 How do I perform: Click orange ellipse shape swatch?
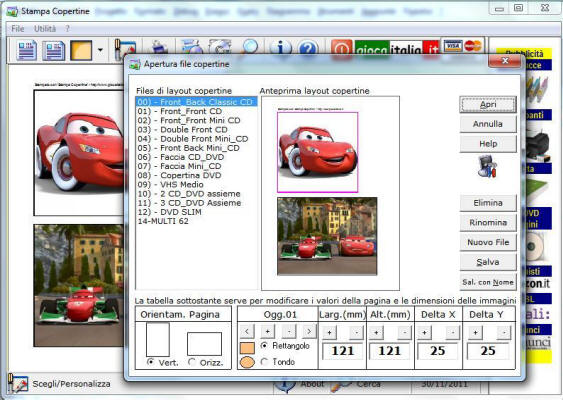[247, 362]
